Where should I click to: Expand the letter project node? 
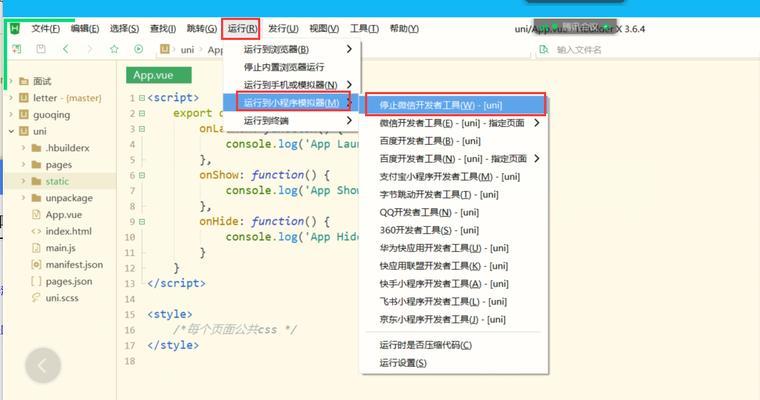(11, 98)
